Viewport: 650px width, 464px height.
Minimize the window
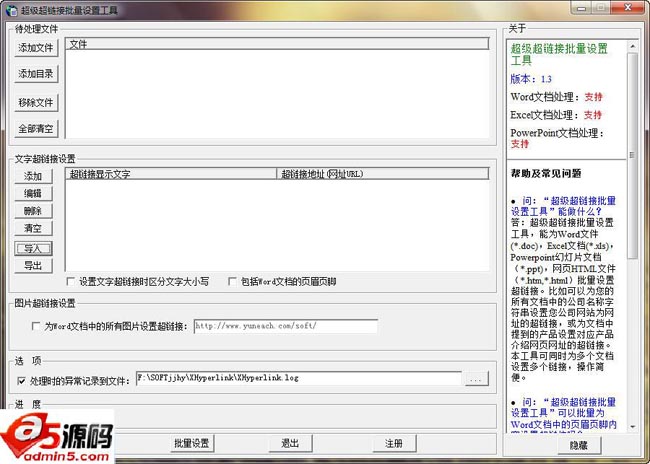tap(582, 8)
